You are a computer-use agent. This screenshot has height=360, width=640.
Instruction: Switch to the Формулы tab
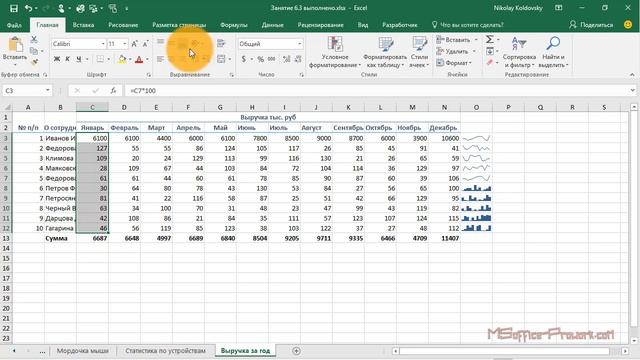(x=233, y=25)
